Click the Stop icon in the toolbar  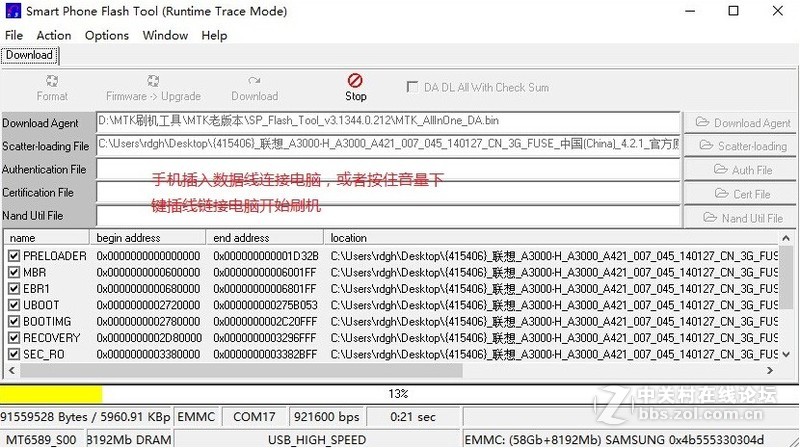[x=355, y=81]
